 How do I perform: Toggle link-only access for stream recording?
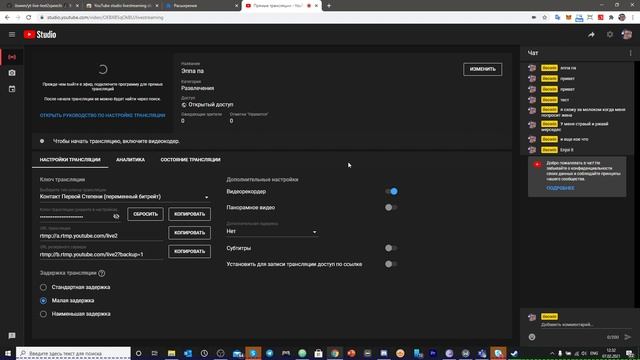click(x=391, y=264)
